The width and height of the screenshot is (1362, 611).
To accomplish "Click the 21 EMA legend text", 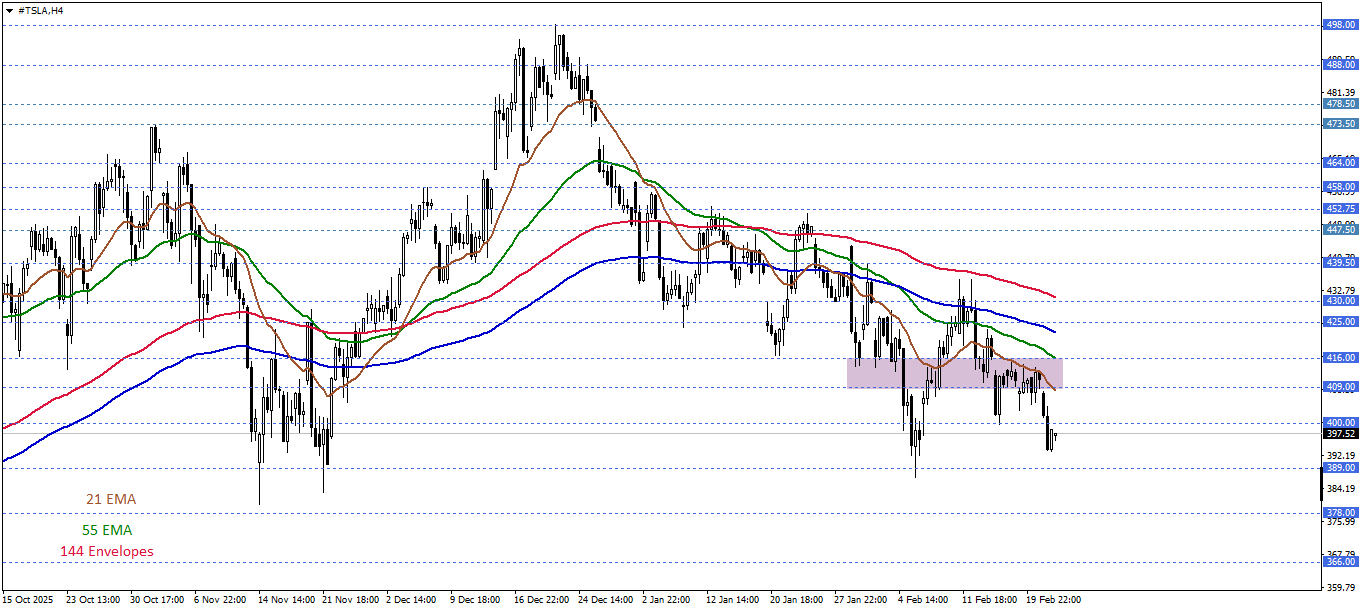I will (110, 499).
